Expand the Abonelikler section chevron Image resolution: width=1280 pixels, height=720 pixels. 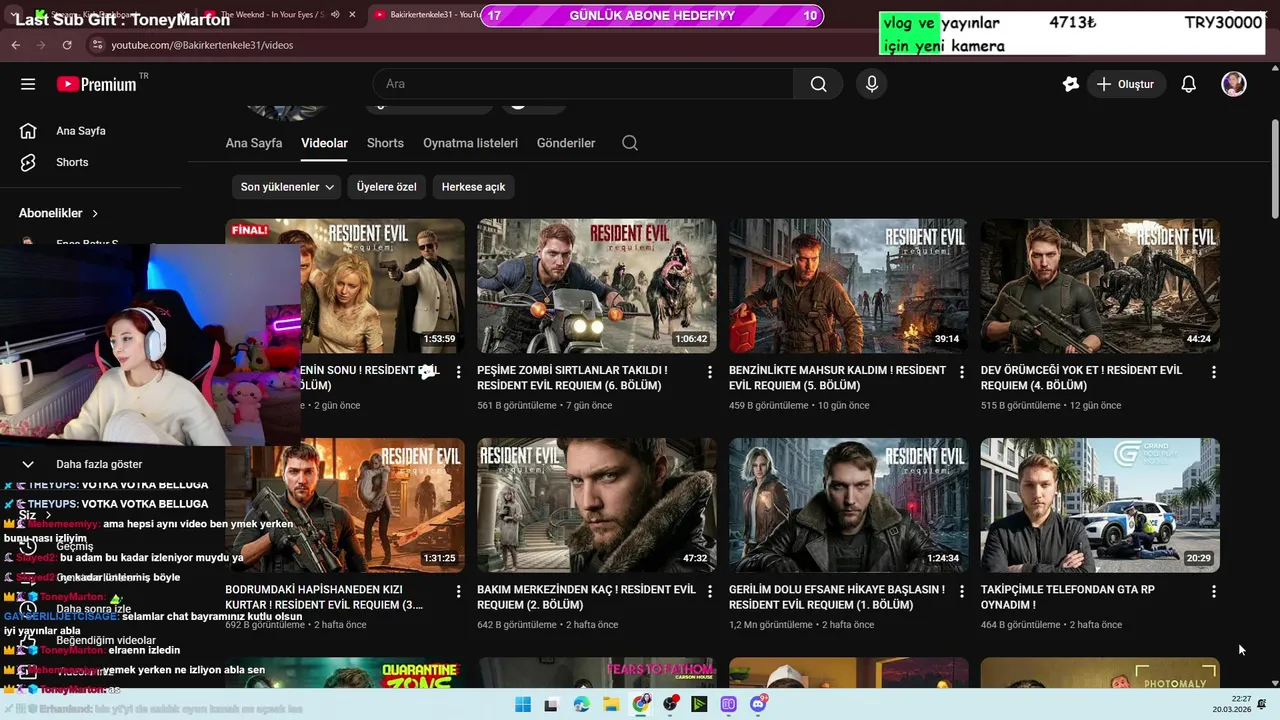click(95, 213)
